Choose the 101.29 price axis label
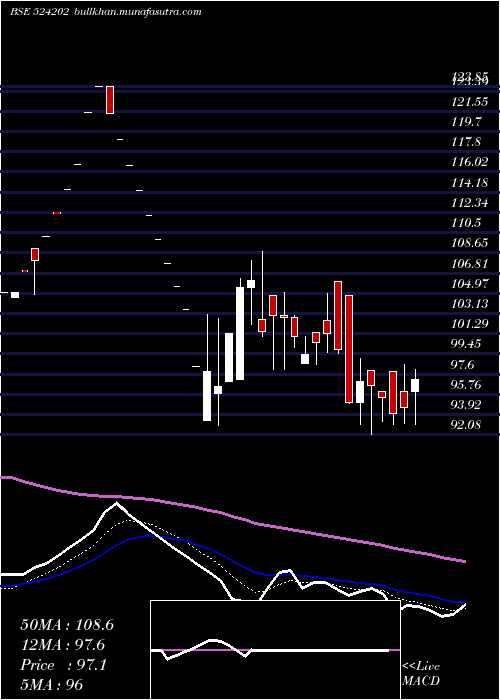This screenshot has width=500, height=700. tap(469, 323)
